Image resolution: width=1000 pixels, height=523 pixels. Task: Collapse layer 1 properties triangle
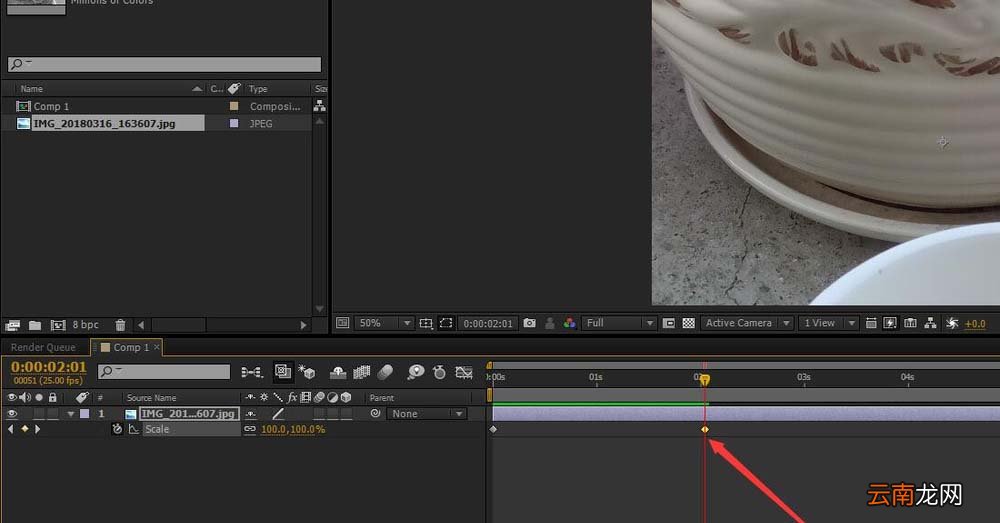pos(71,414)
